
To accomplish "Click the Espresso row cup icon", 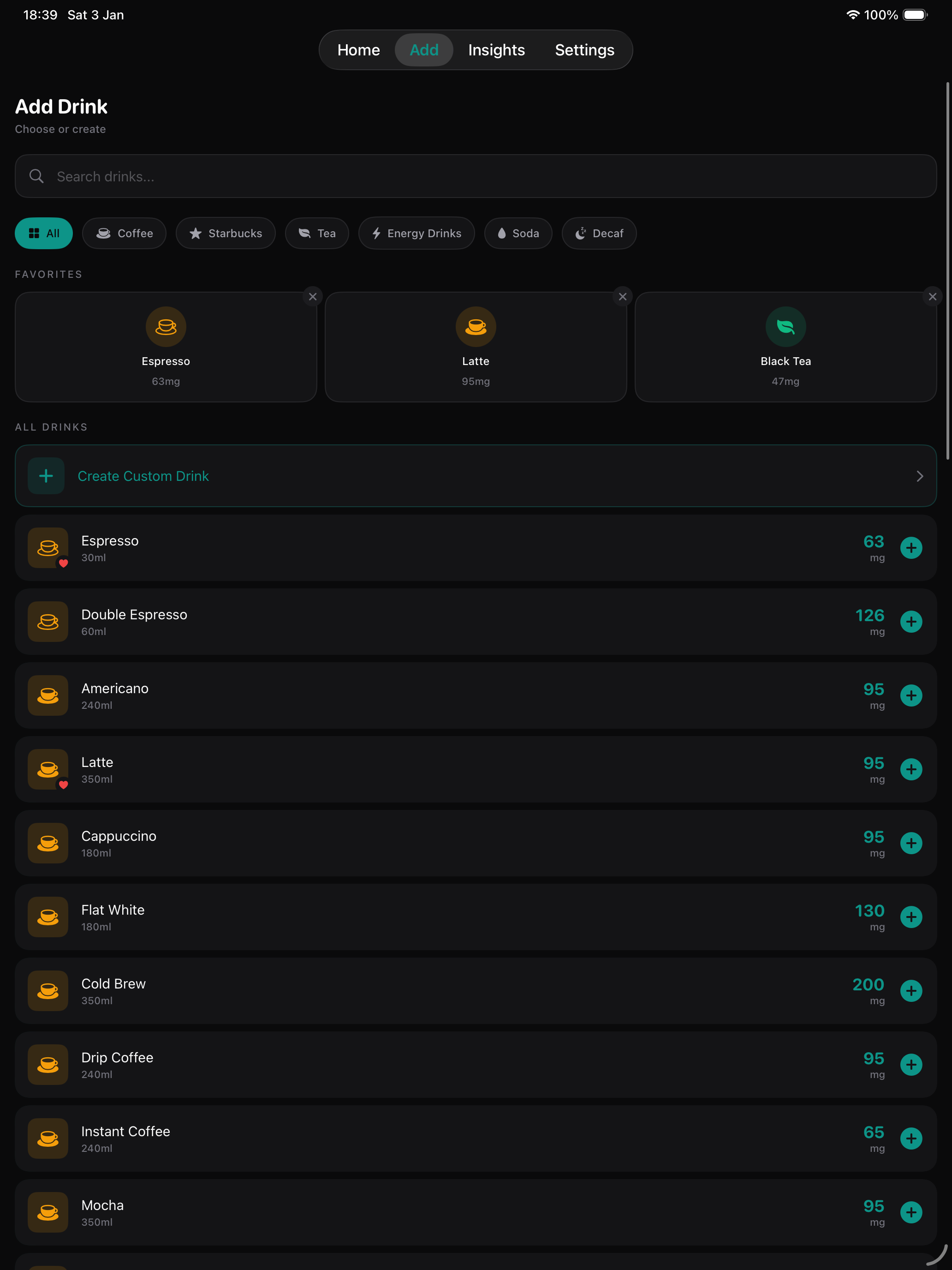I will click(x=48, y=548).
